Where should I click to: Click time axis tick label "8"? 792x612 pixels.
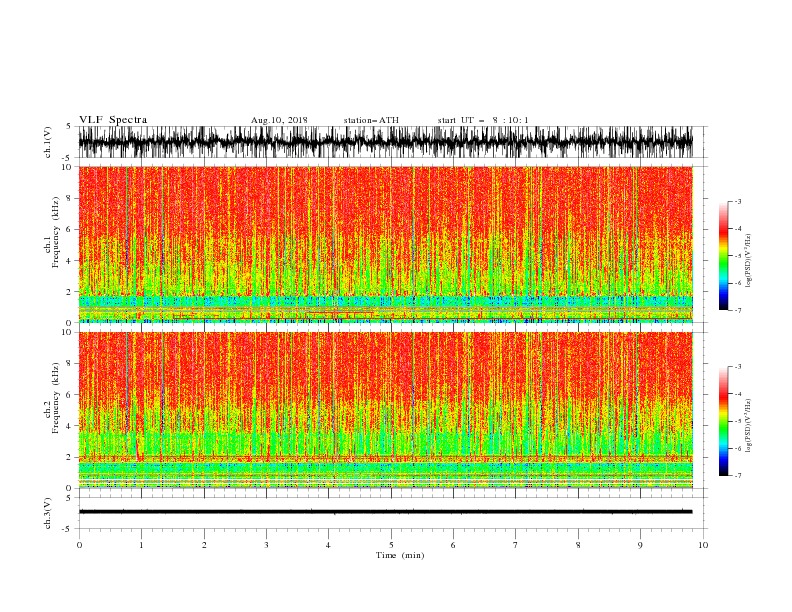(x=578, y=545)
